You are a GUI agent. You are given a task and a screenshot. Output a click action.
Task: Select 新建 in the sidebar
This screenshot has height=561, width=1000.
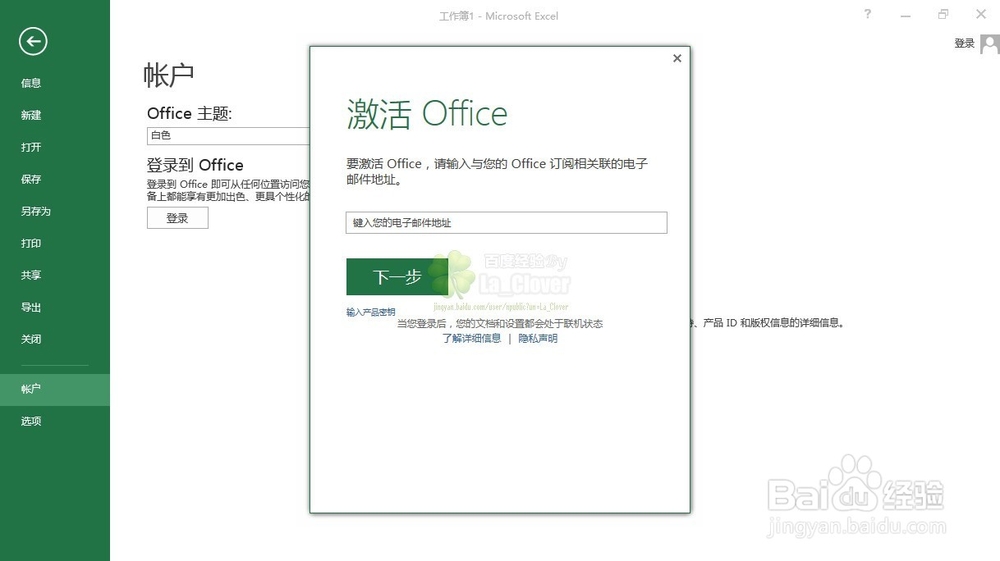[x=31, y=115]
